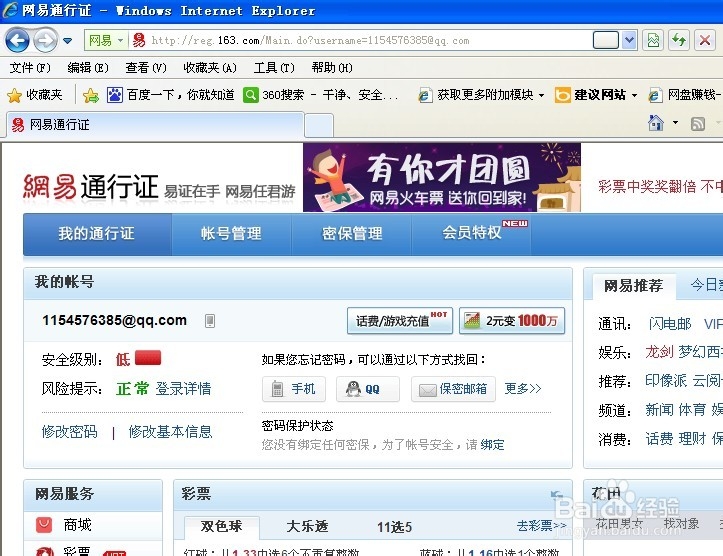The image size is (723, 556).
Task: Open the 编辑(E) menu
Action: [88, 68]
